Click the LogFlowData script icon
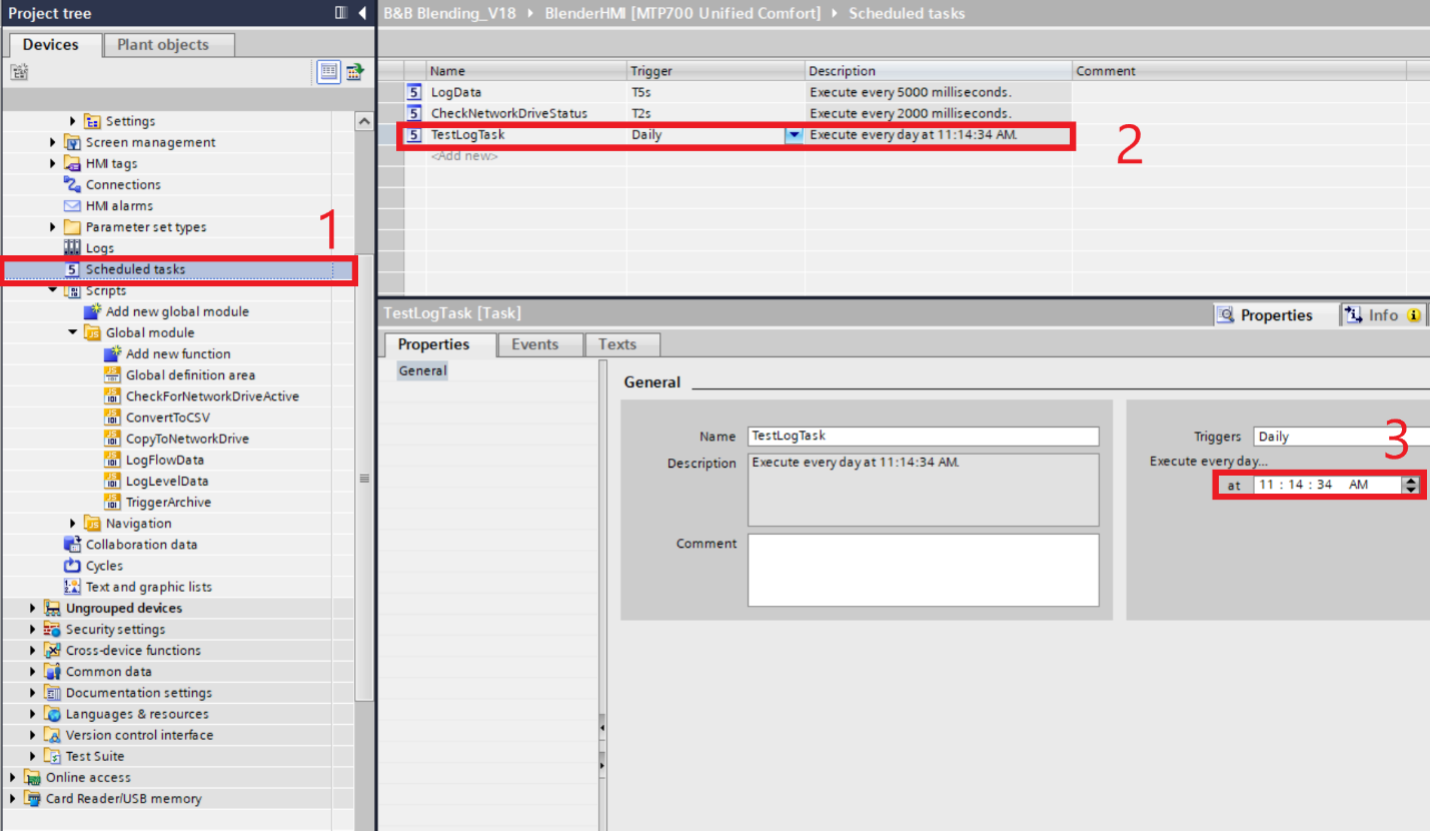This screenshot has width=1430, height=834. point(112,459)
